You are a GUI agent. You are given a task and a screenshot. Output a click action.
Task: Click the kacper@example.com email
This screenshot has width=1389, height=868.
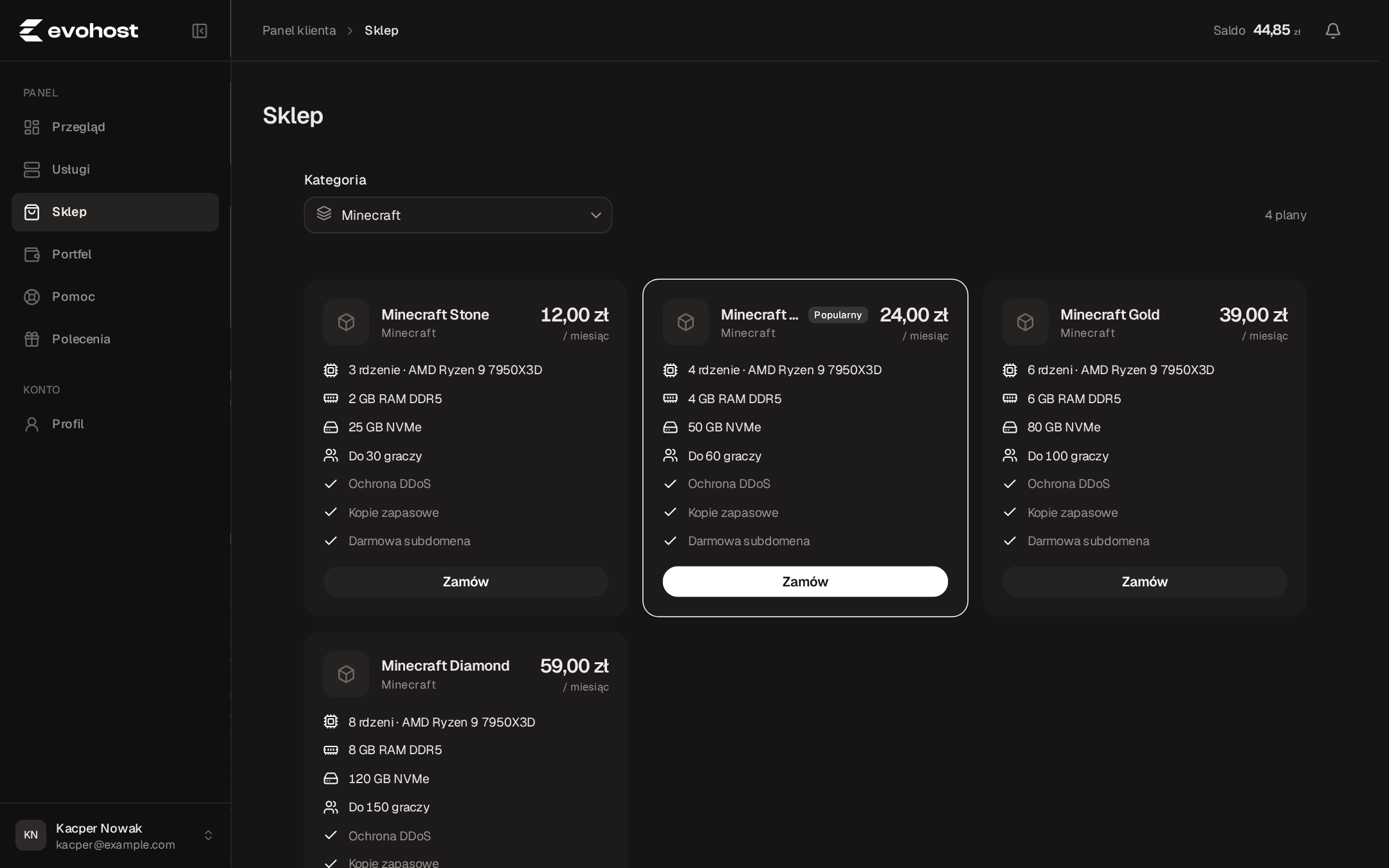[116, 845]
